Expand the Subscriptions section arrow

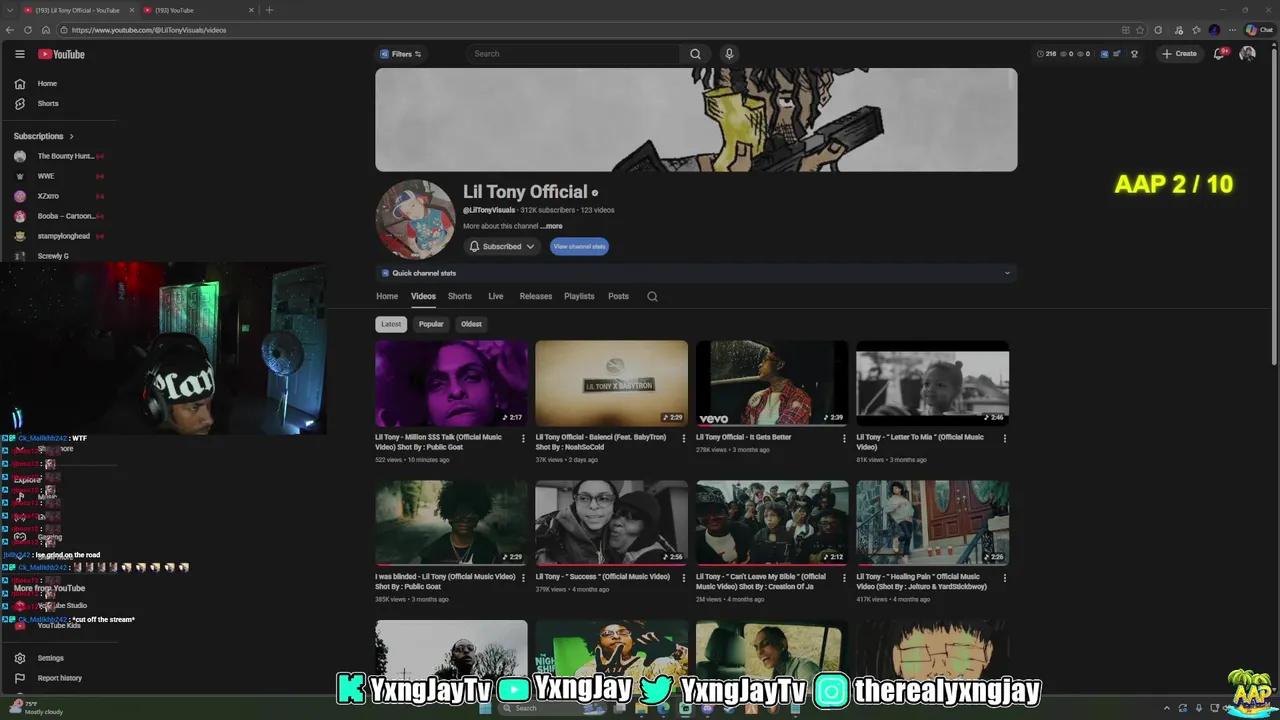tap(71, 136)
